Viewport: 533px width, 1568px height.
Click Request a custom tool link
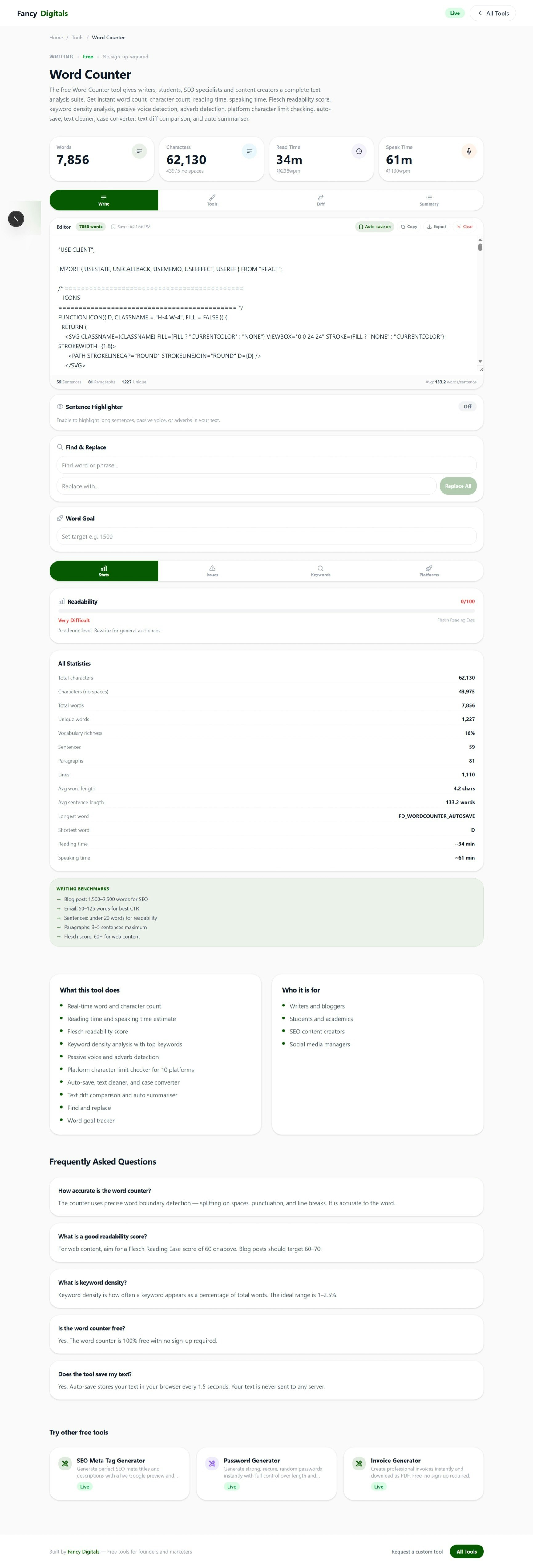coord(417,1552)
